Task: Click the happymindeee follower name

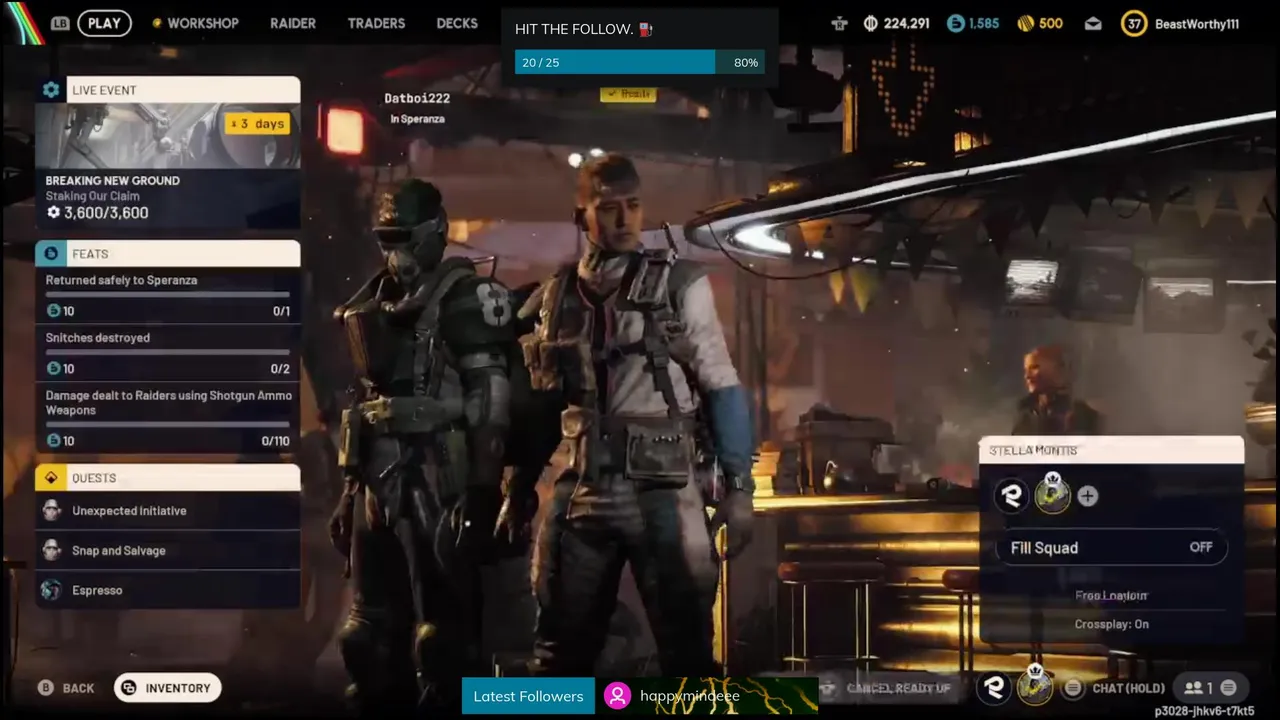Action: [690, 696]
